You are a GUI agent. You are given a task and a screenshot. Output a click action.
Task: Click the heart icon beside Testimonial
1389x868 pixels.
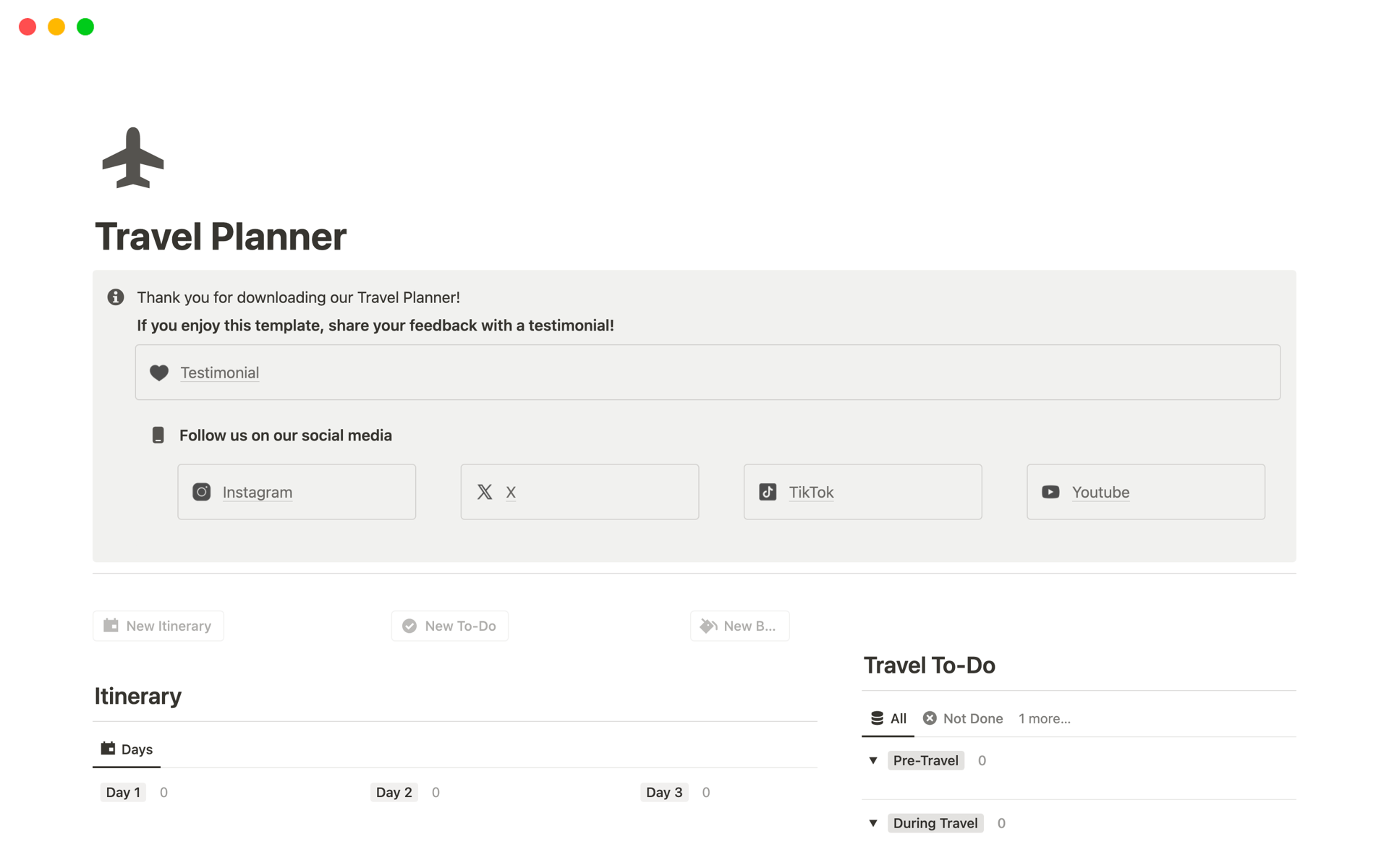click(x=159, y=373)
